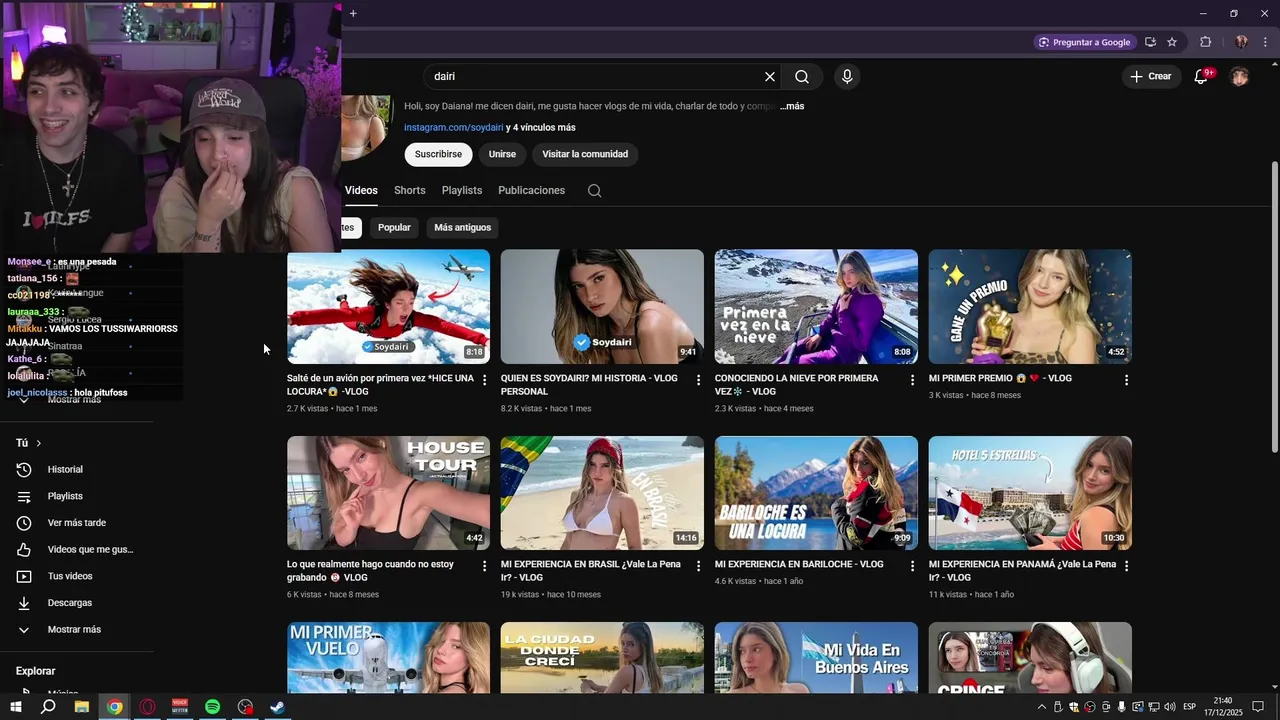Bookmark this page with the star icon
The height and width of the screenshot is (720, 1280).
pos(1172,42)
